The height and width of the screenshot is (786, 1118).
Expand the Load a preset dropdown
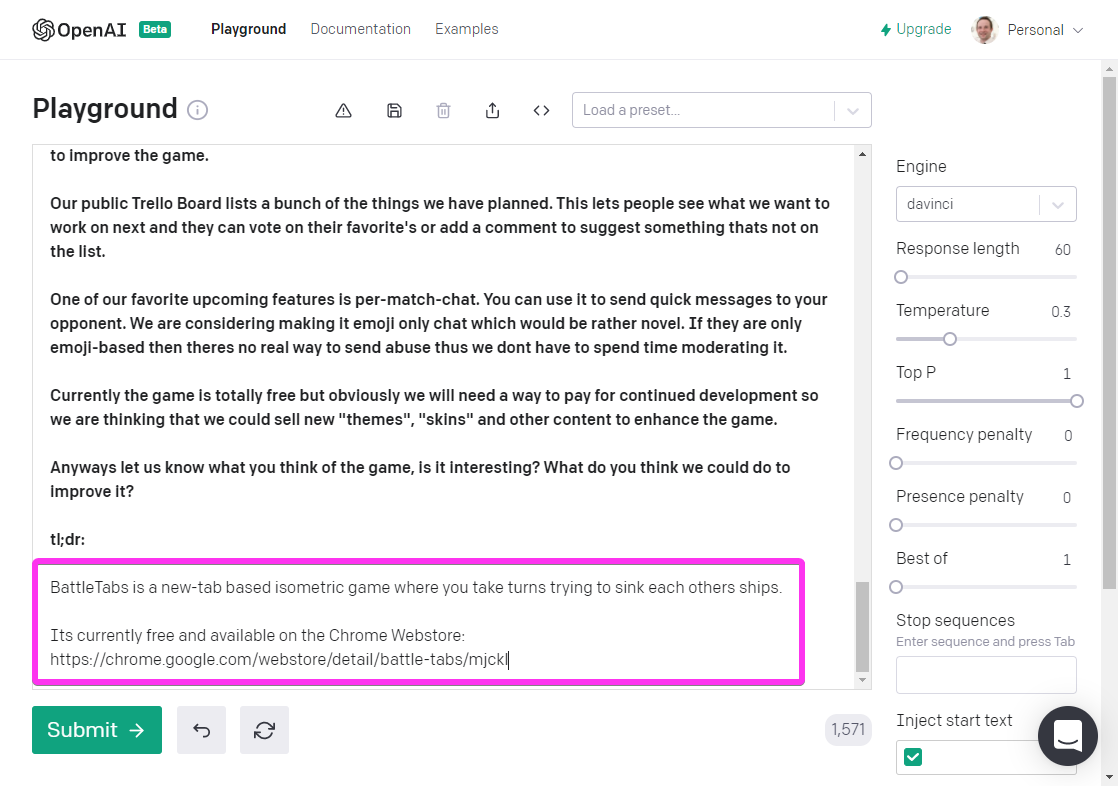(852, 110)
